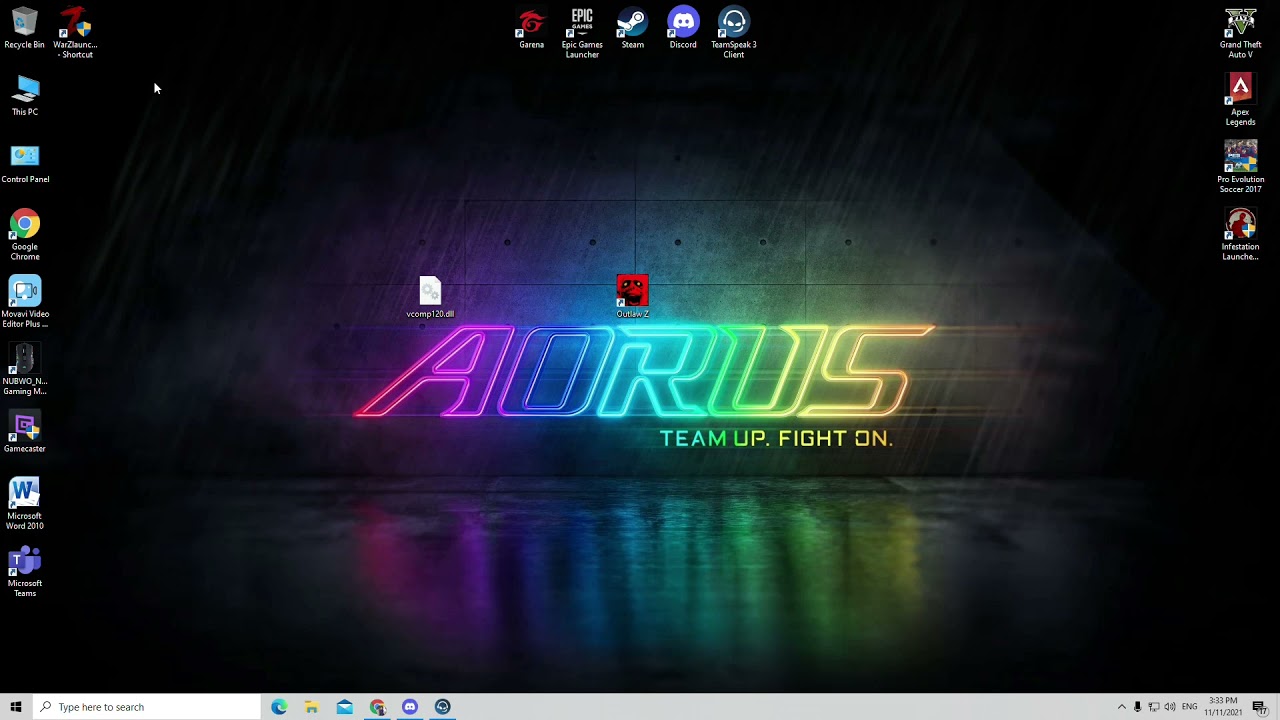Select the Gamecaster desktop icon

tap(25, 433)
